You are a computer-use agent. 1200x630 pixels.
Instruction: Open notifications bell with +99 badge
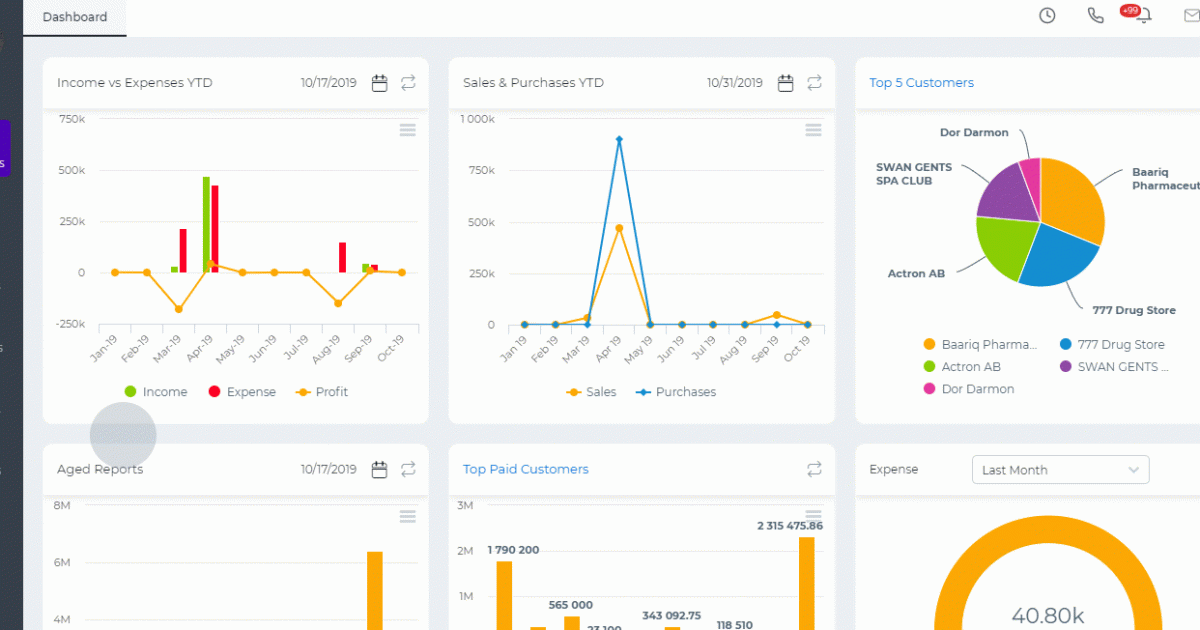pyautogui.click(x=1143, y=15)
